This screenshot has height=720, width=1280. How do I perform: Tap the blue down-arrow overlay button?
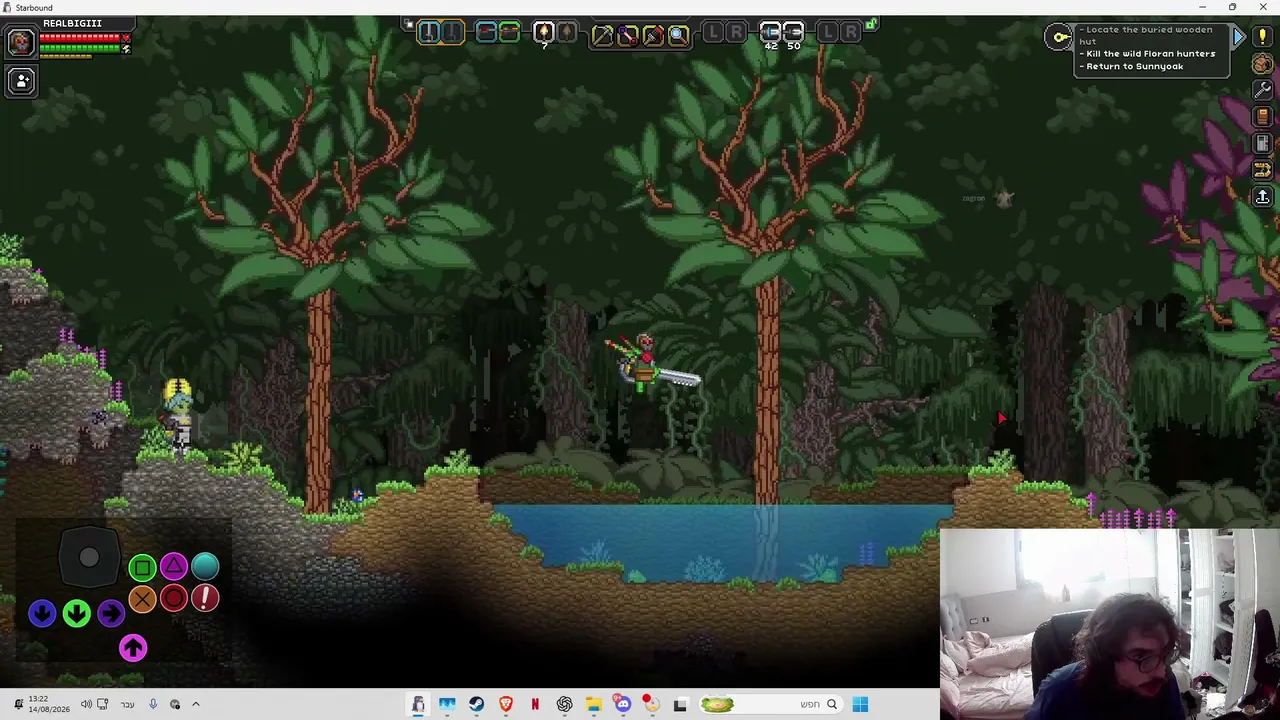[42, 613]
